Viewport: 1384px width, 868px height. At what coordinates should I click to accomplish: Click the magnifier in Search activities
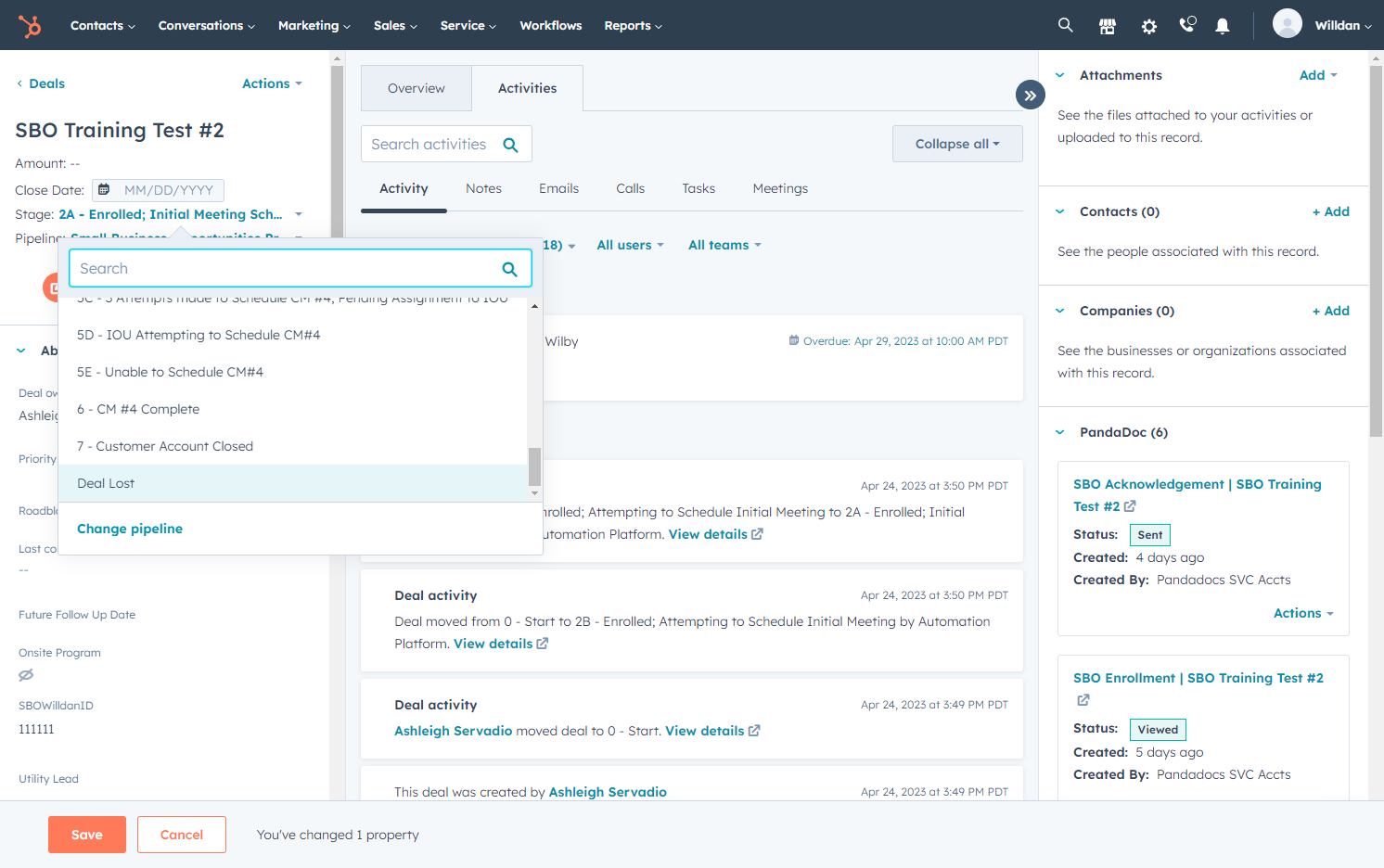coord(510,145)
